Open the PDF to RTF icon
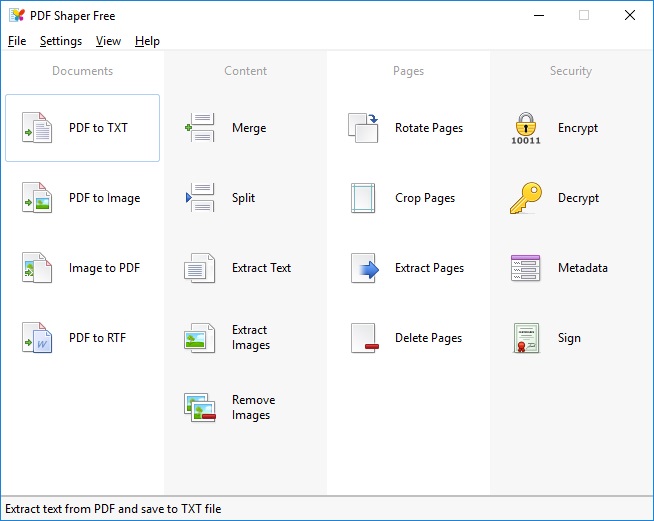 [37, 338]
